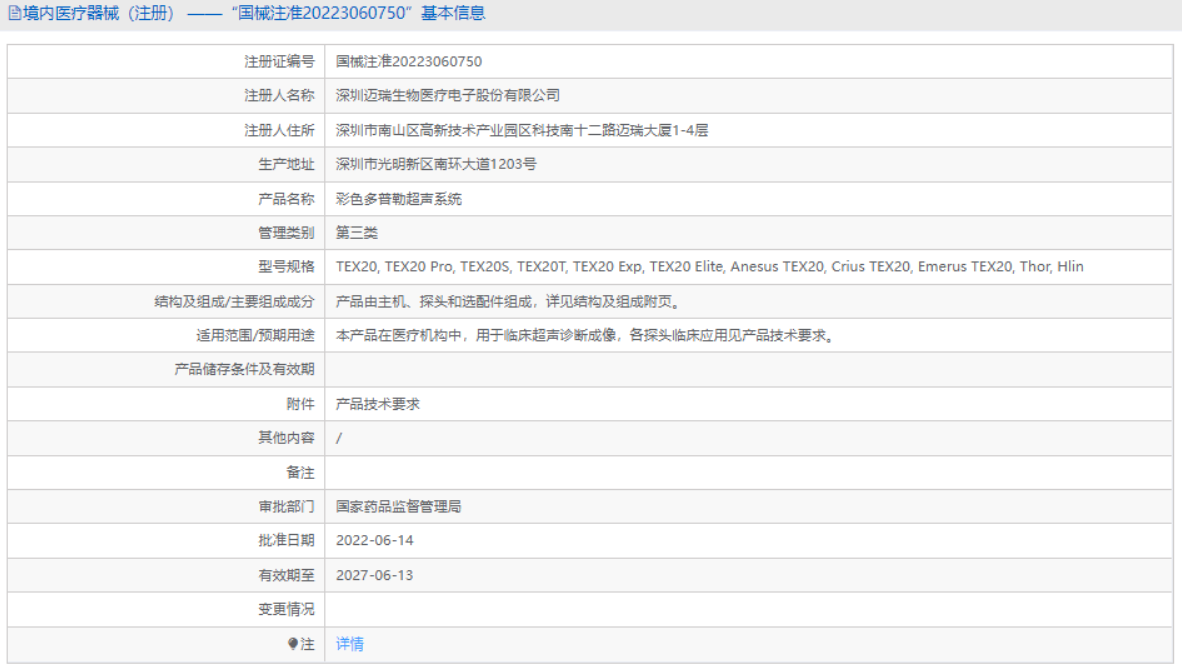
Task: Select production address 深圳市光明新区南环大道1203号
Action: click(436, 164)
